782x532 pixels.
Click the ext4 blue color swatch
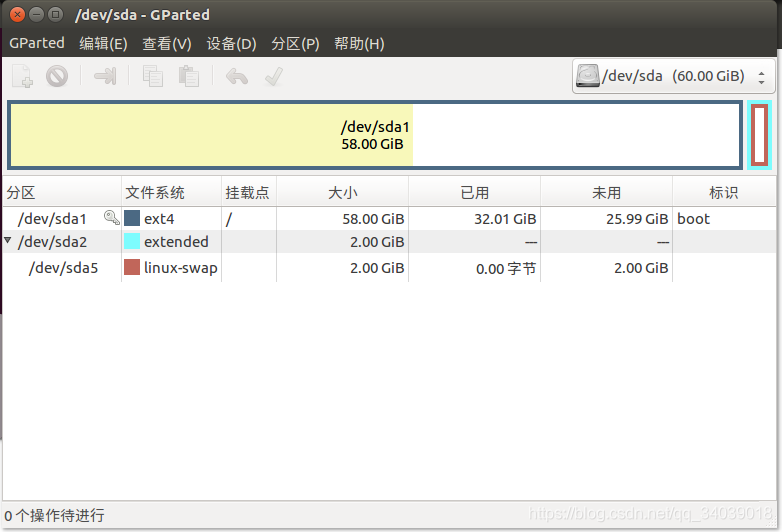click(132, 218)
